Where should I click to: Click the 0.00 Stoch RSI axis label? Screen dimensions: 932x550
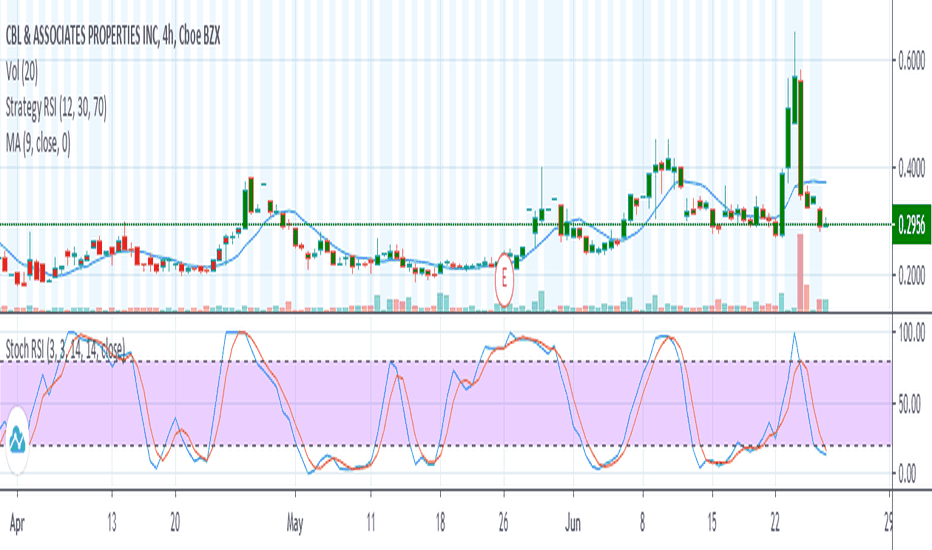point(907,474)
